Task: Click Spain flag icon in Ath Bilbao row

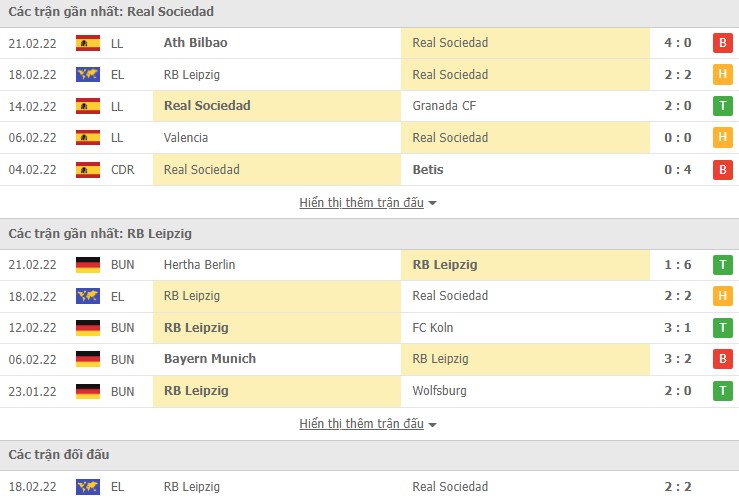Action: click(88, 43)
